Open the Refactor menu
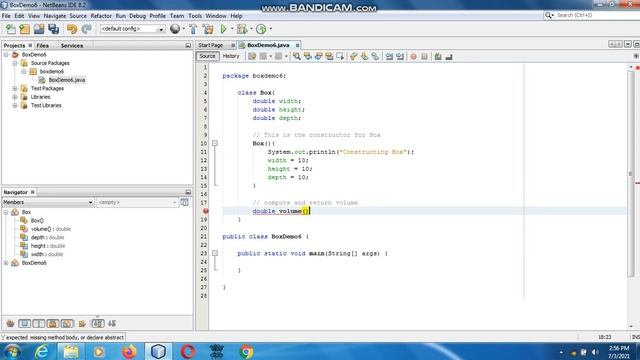The height and width of the screenshot is (360, 640). coord(101,16)
